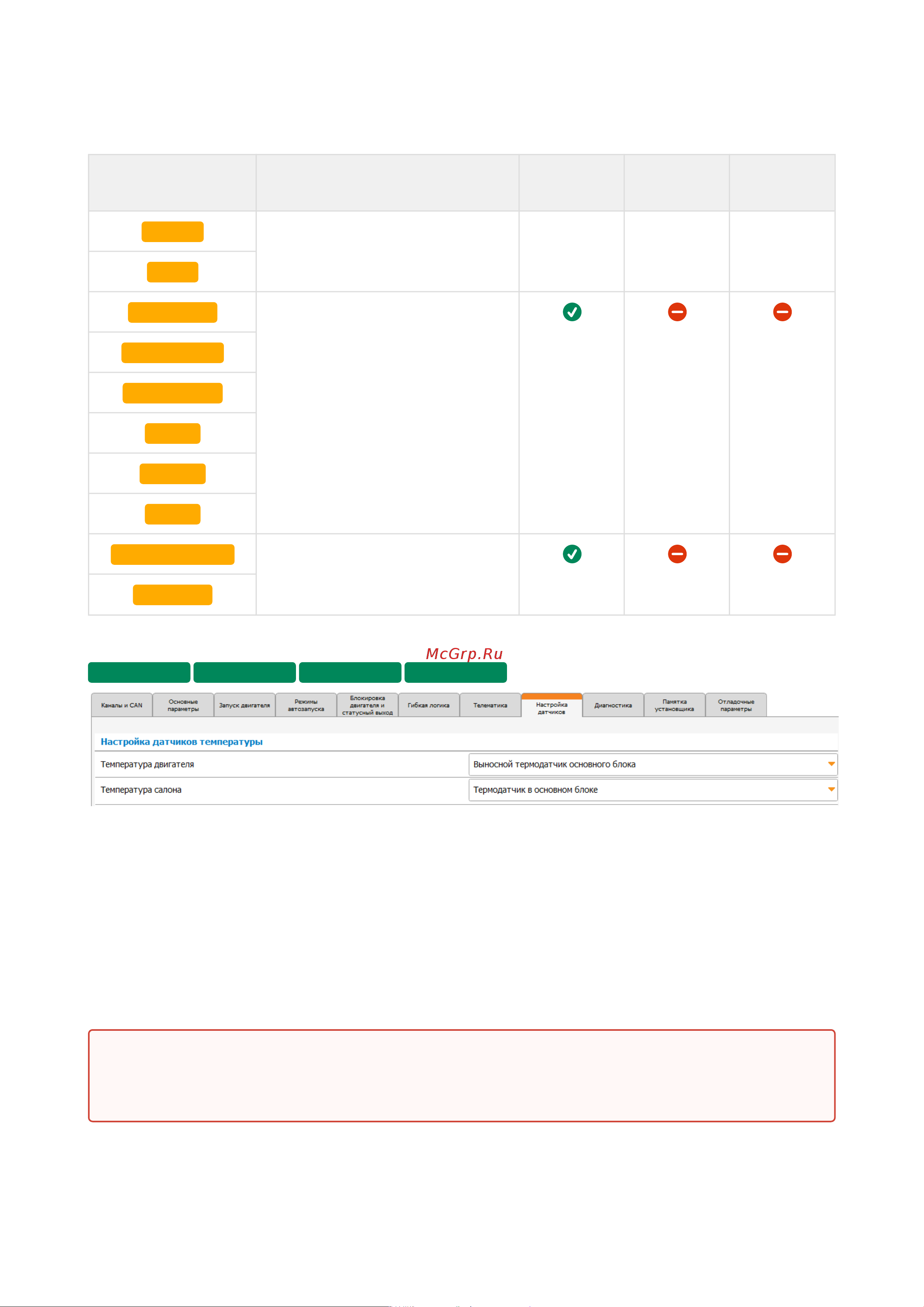Viewport: 924px width, 1307px height.
Task: Switch to Основные параметры tab
Action: (x=183, y=705)
